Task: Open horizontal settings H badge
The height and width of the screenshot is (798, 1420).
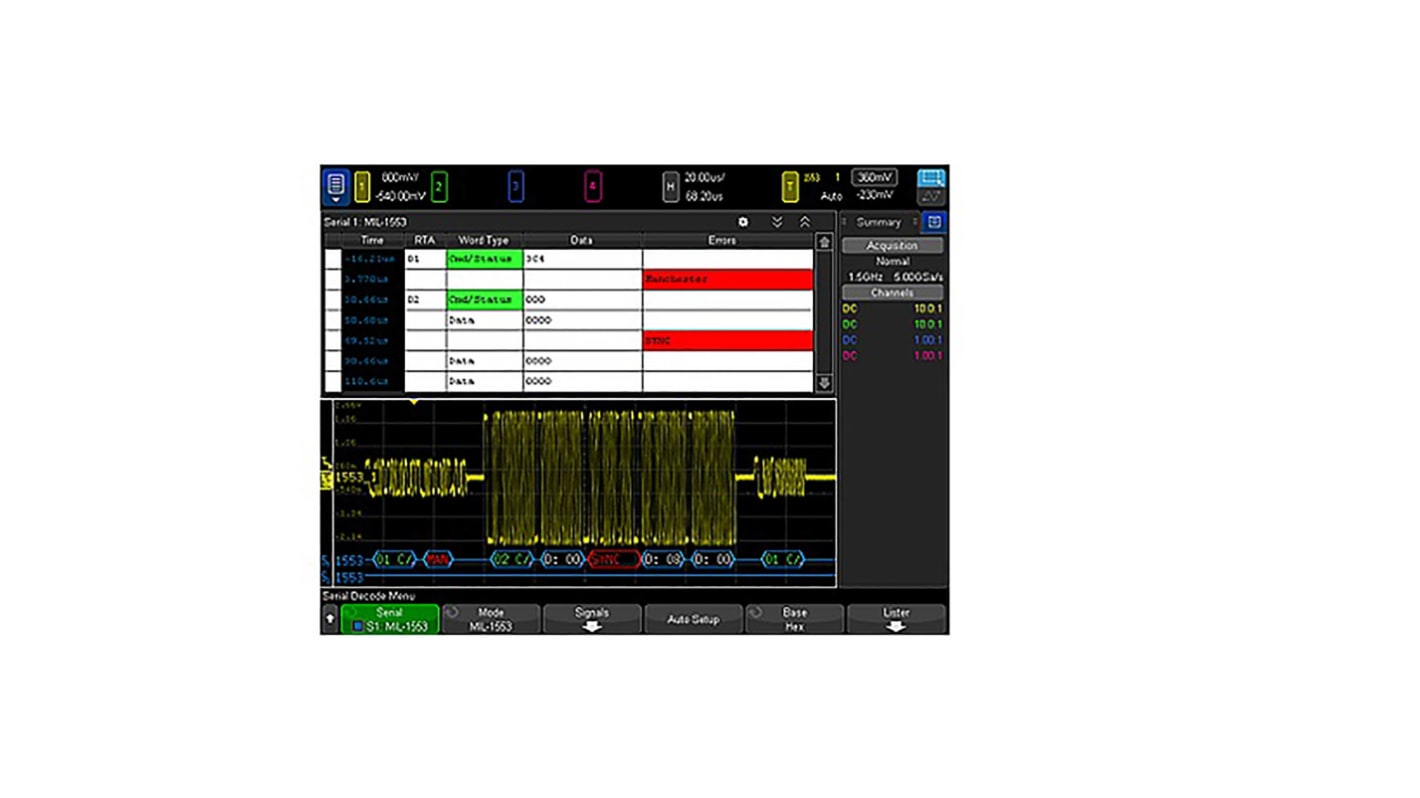Action: point(671,187)
